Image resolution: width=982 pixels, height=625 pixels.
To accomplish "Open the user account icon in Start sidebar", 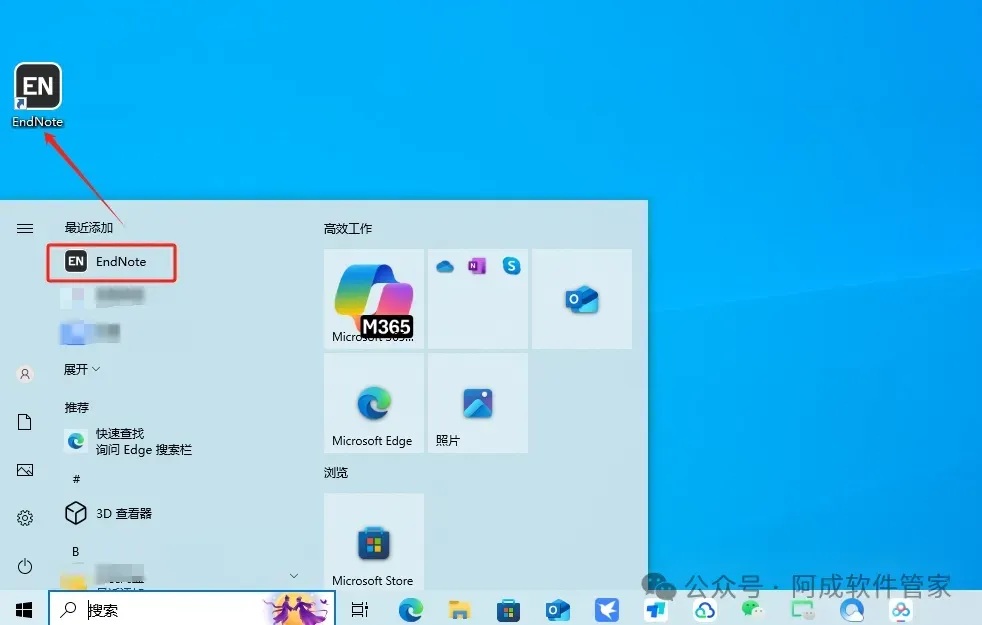I will click(x=25, y=374).
